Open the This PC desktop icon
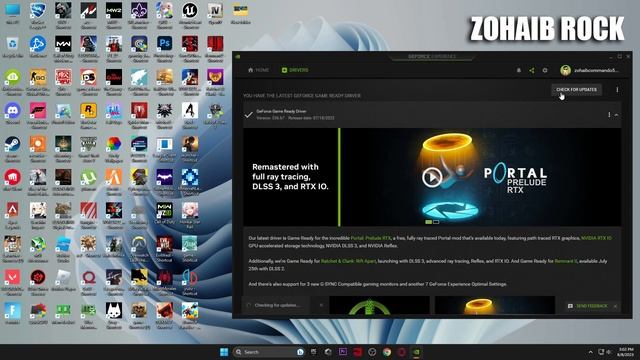Image resolution: width=640 pixels, height=360 pixels. click(x=12, y=15)
